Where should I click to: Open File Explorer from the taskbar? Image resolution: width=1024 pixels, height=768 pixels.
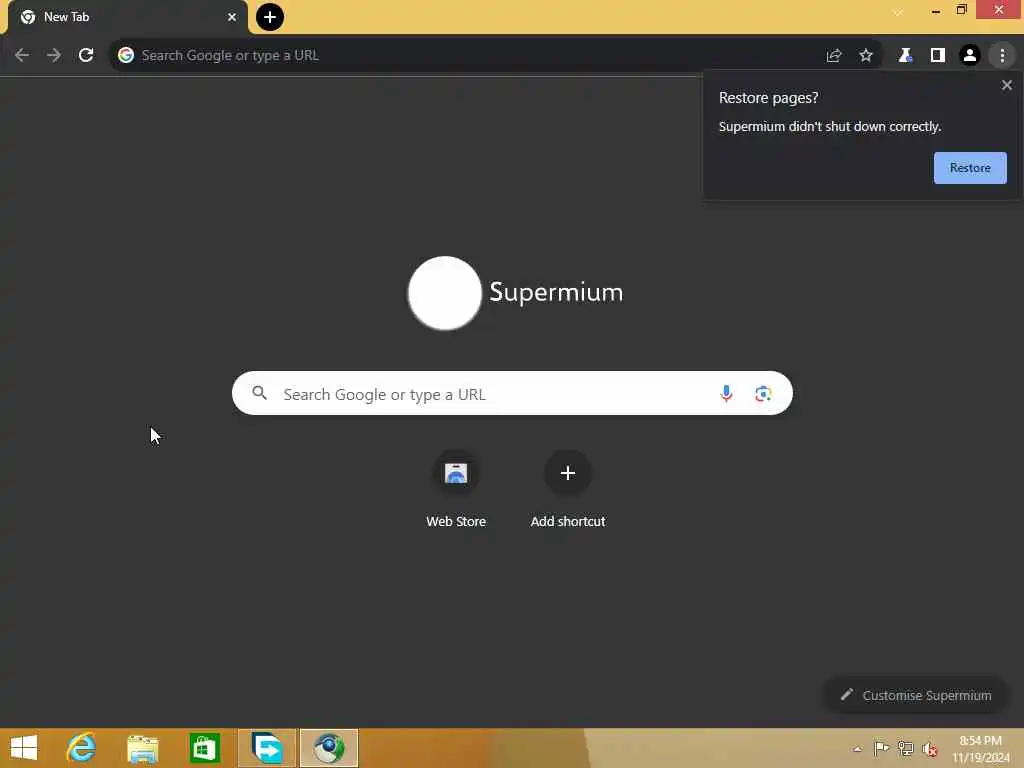click(x=142, y=748)
